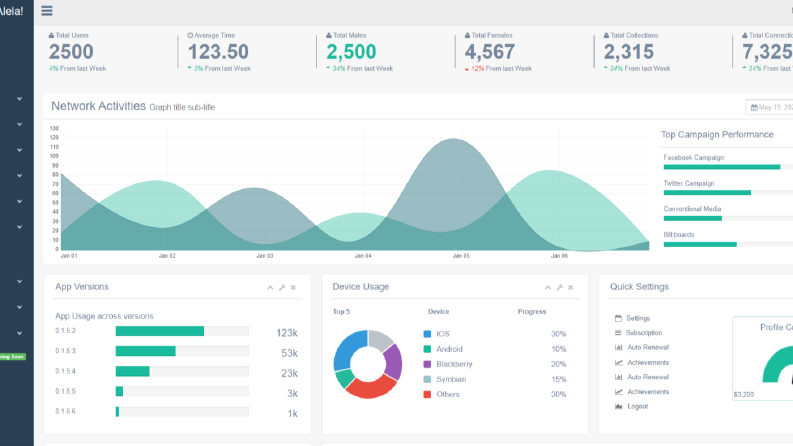Viewport: 793px width, 446px height.
Task: Close the Device Usage panel
Action: click(570, 287)
